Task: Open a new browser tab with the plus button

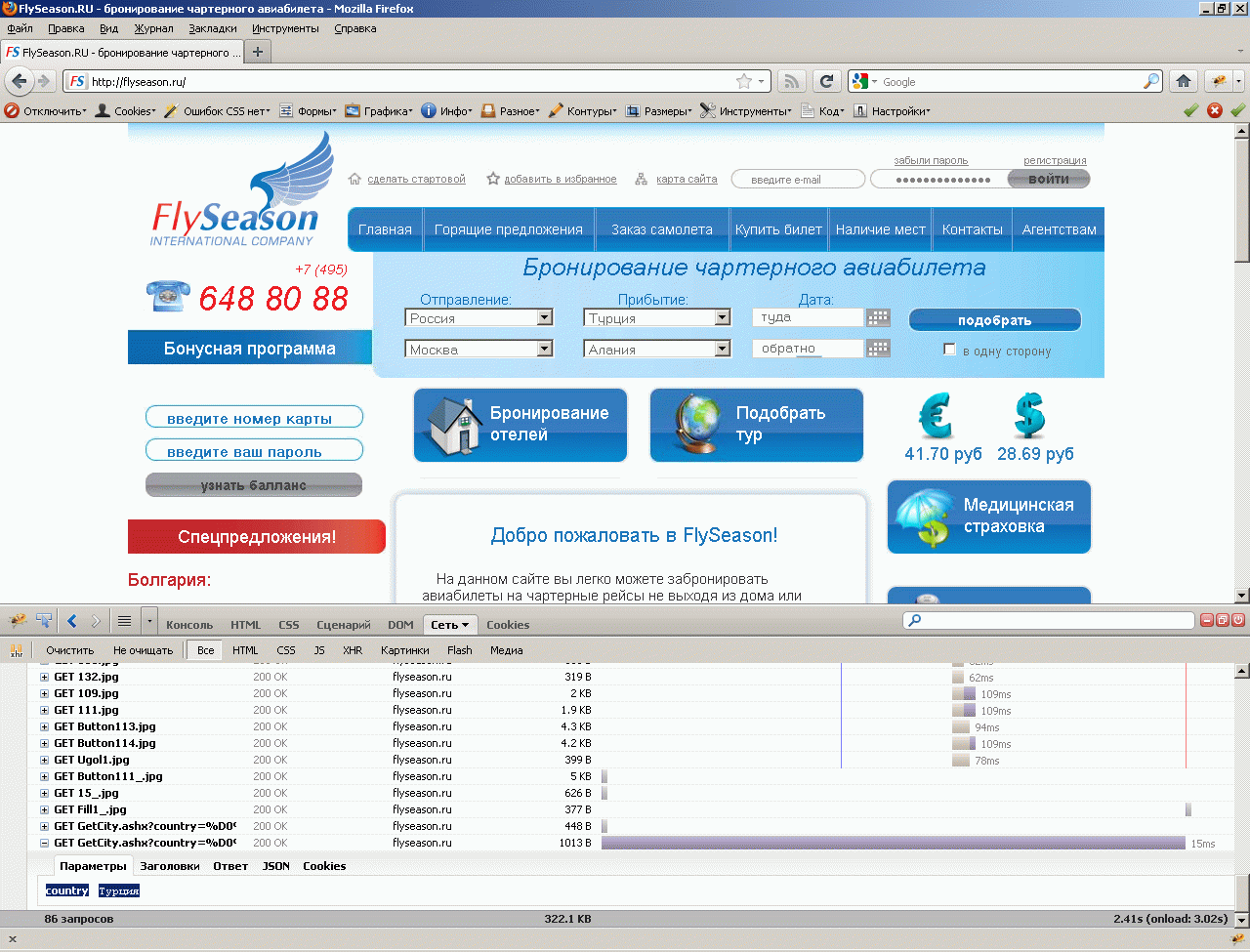Action: point(258,52)
